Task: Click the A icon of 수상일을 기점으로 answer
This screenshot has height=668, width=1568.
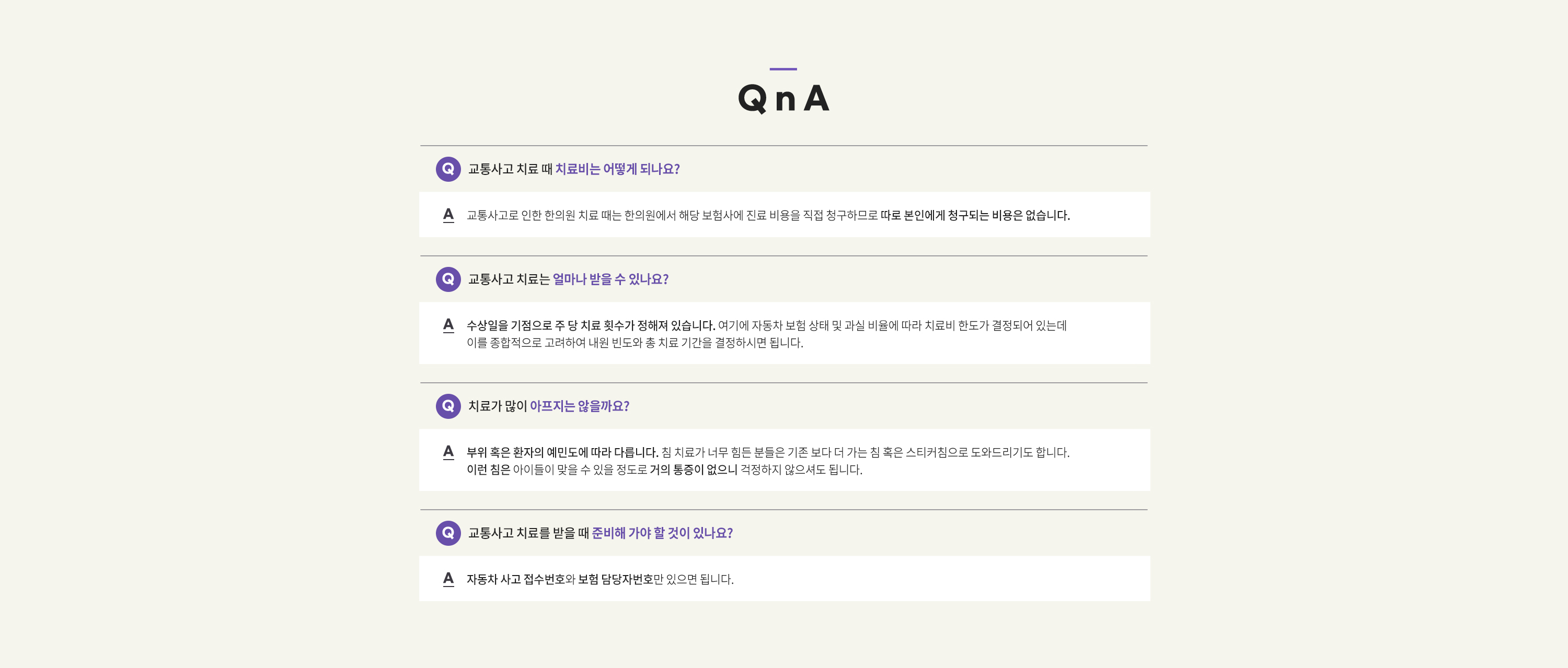Action: pyautogui.click(x=448, y=325)
